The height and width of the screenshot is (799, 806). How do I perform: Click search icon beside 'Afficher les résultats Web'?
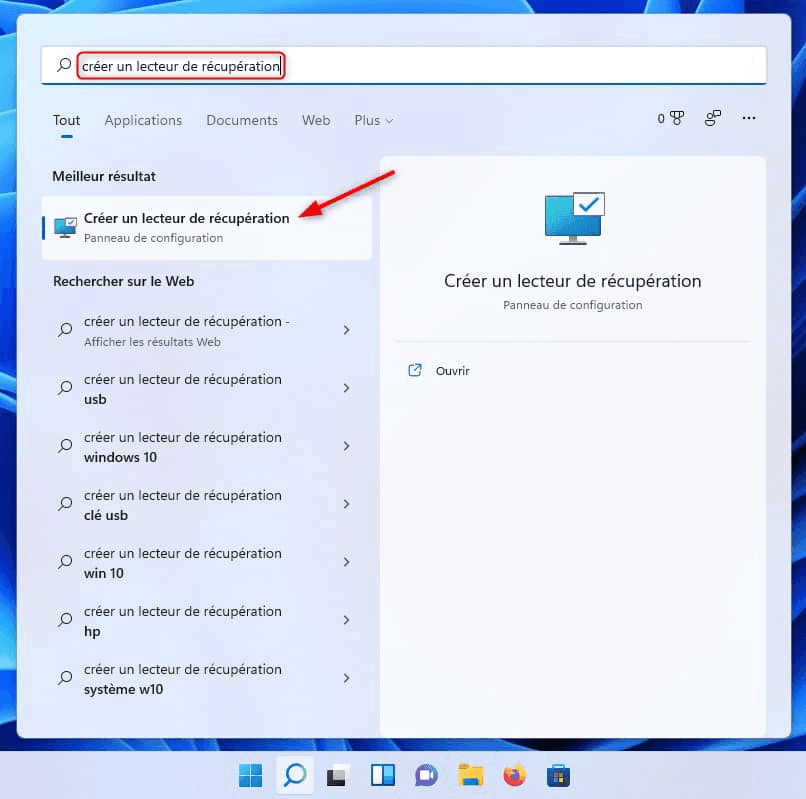pos(65,330)
